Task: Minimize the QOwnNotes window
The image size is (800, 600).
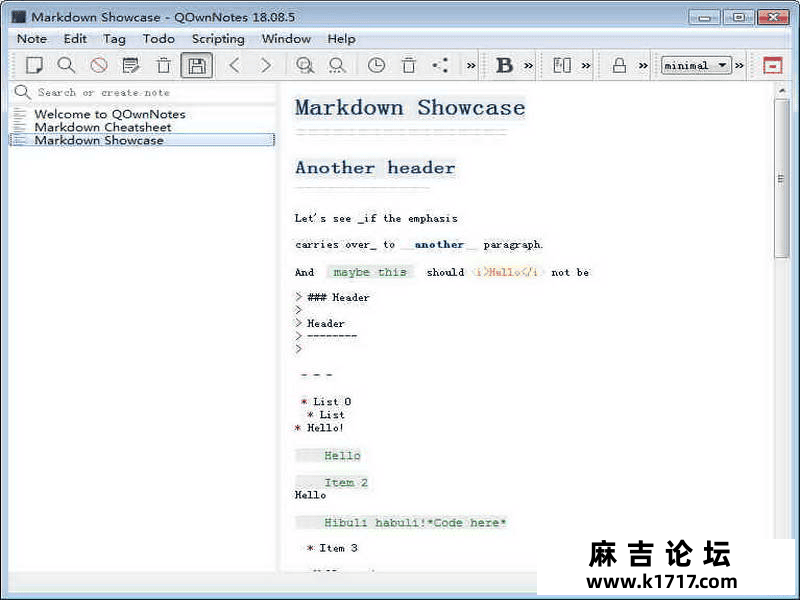Action: (x=704, y=17)
